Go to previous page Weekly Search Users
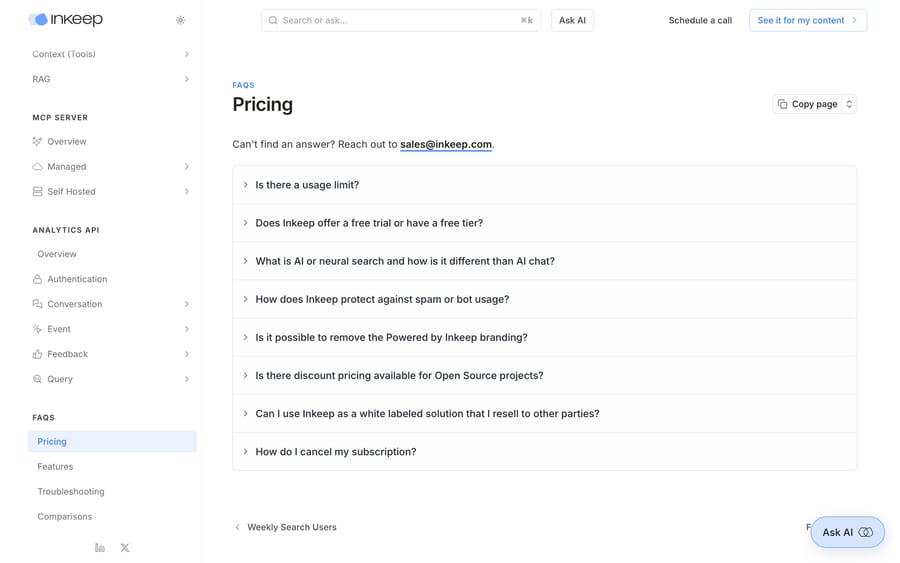The image size is (900, 563). point(285,527)
